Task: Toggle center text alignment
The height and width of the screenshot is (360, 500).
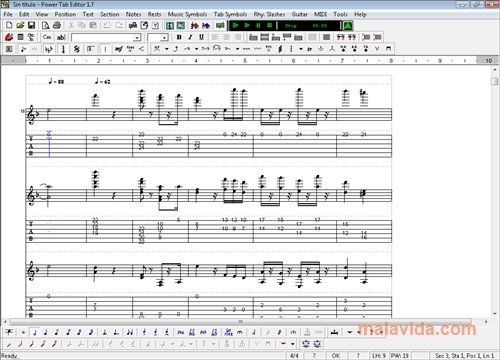Action: 226,37
